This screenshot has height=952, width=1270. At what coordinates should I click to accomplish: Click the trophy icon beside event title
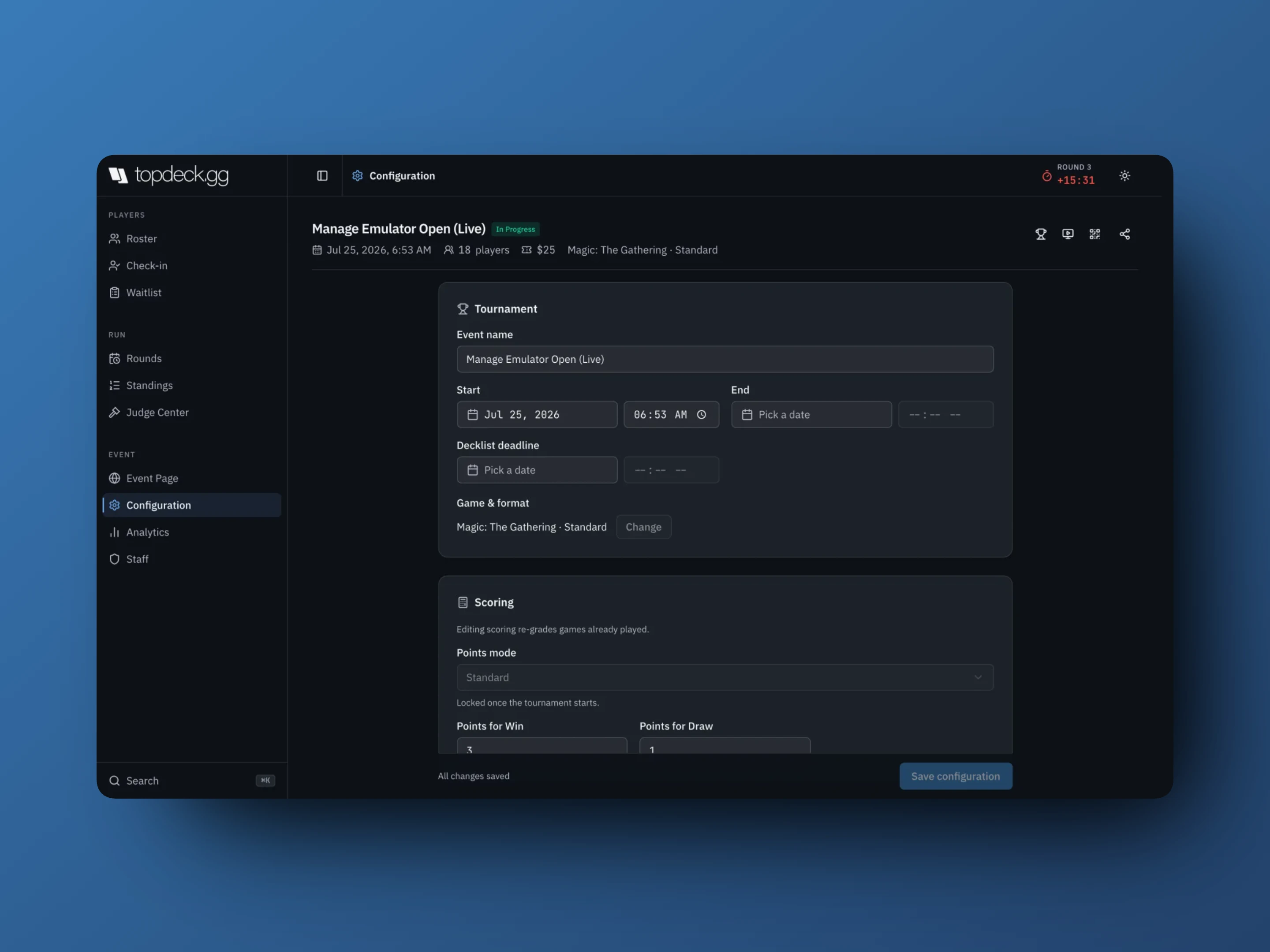pos(1040,234)
